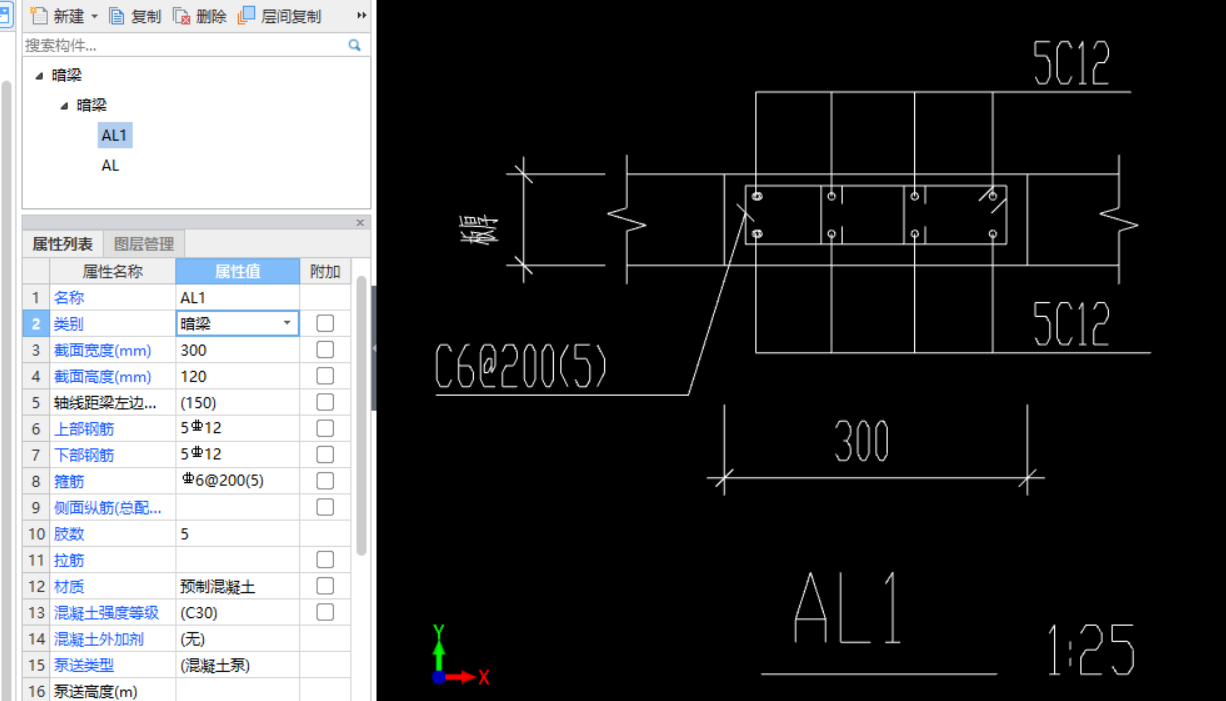Click the 1:25 scale text

click(1091, 649)
